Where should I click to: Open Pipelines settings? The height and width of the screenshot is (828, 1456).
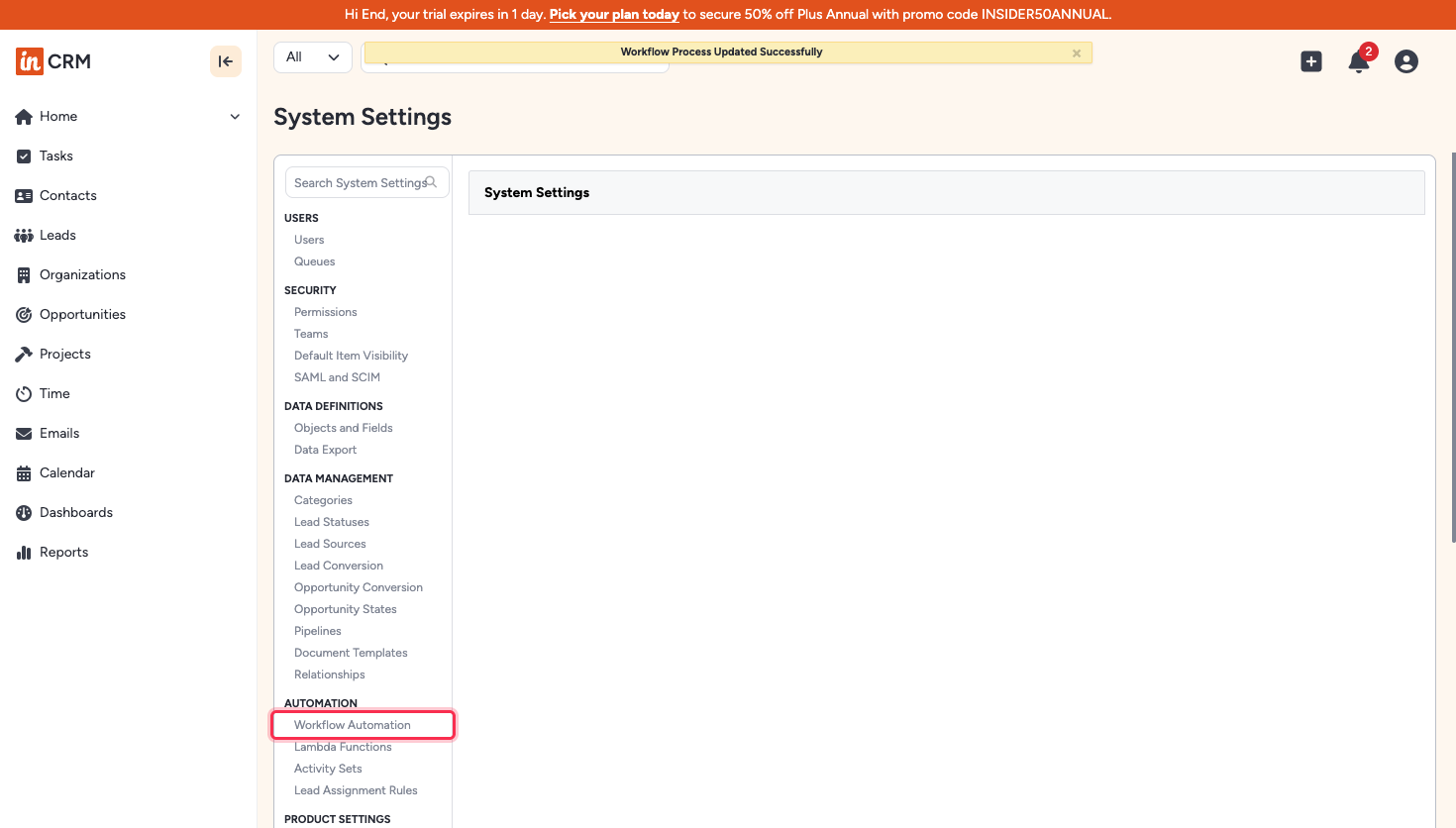[317, 631]
